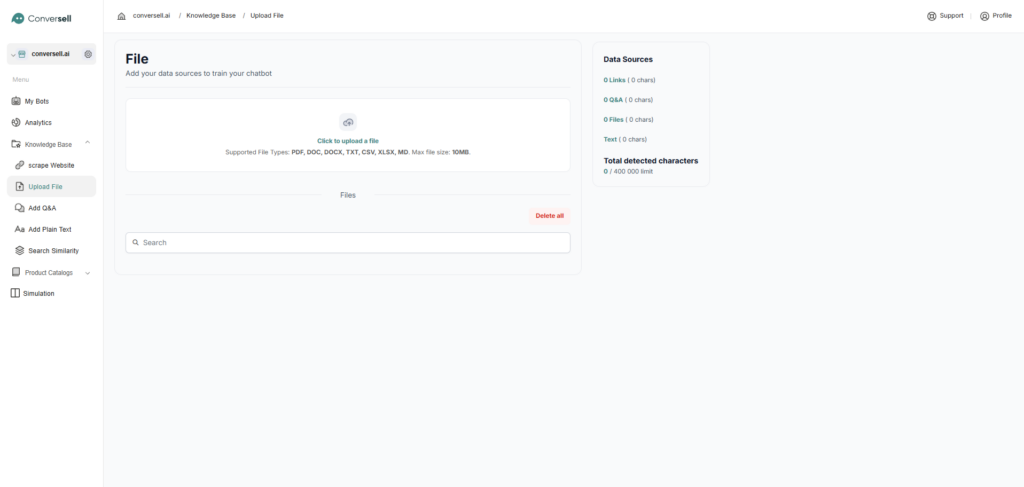This screenshot has height=487, width=1024.
Task: Click the My Bots sidebar icon
Action: (16, 101)
